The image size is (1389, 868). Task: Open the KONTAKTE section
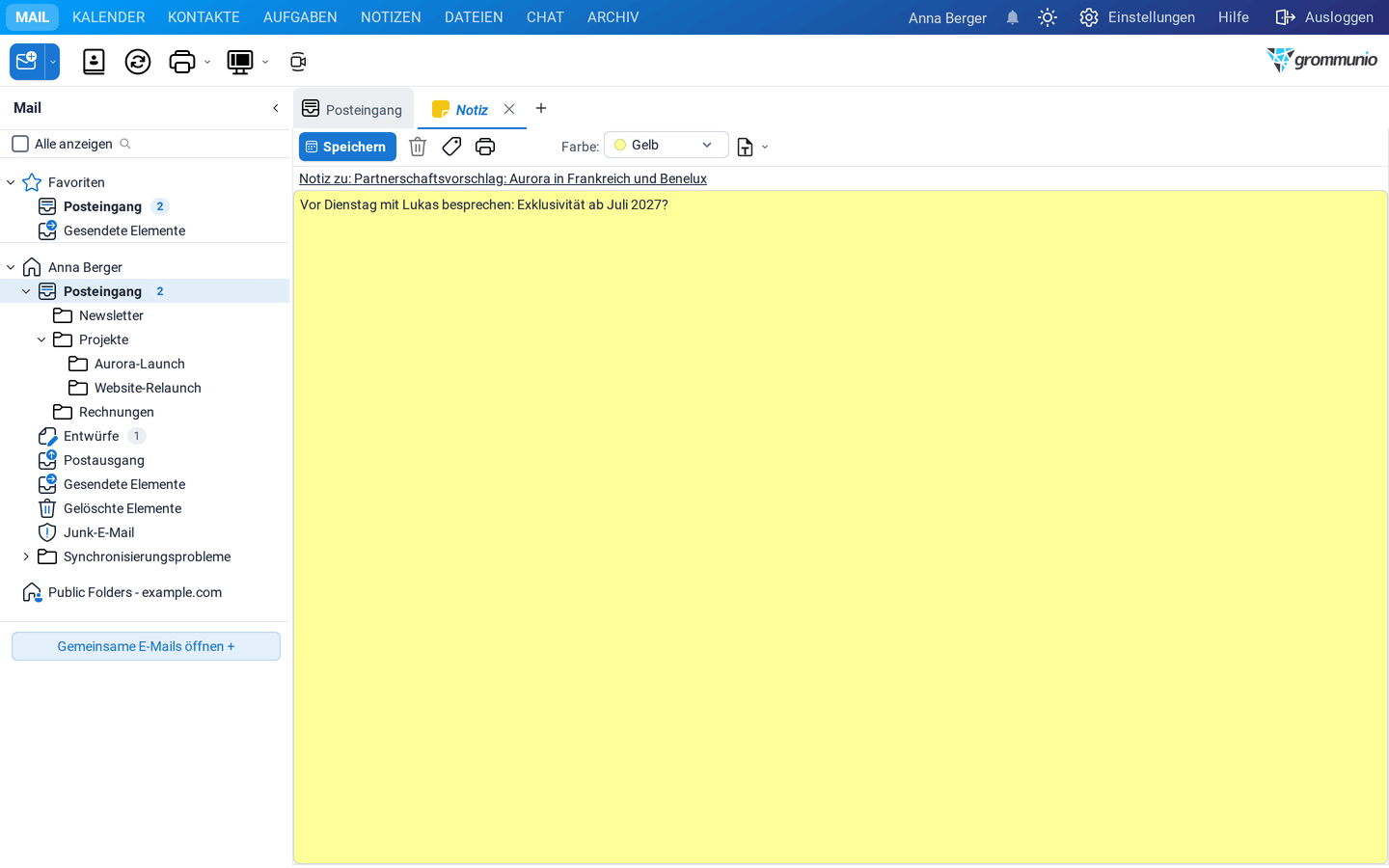coord(204,17)
